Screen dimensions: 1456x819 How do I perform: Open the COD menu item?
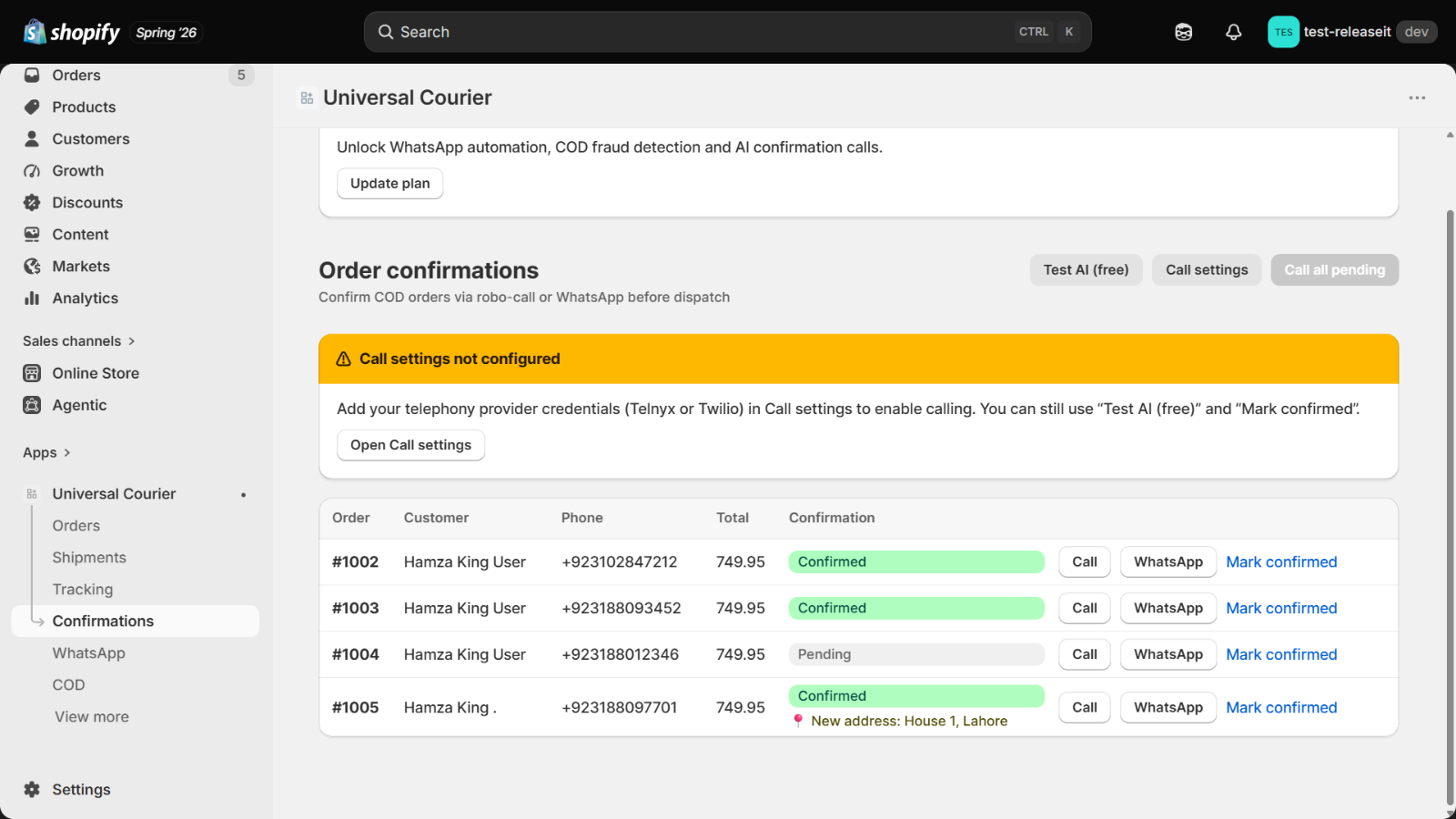point(68,684)
